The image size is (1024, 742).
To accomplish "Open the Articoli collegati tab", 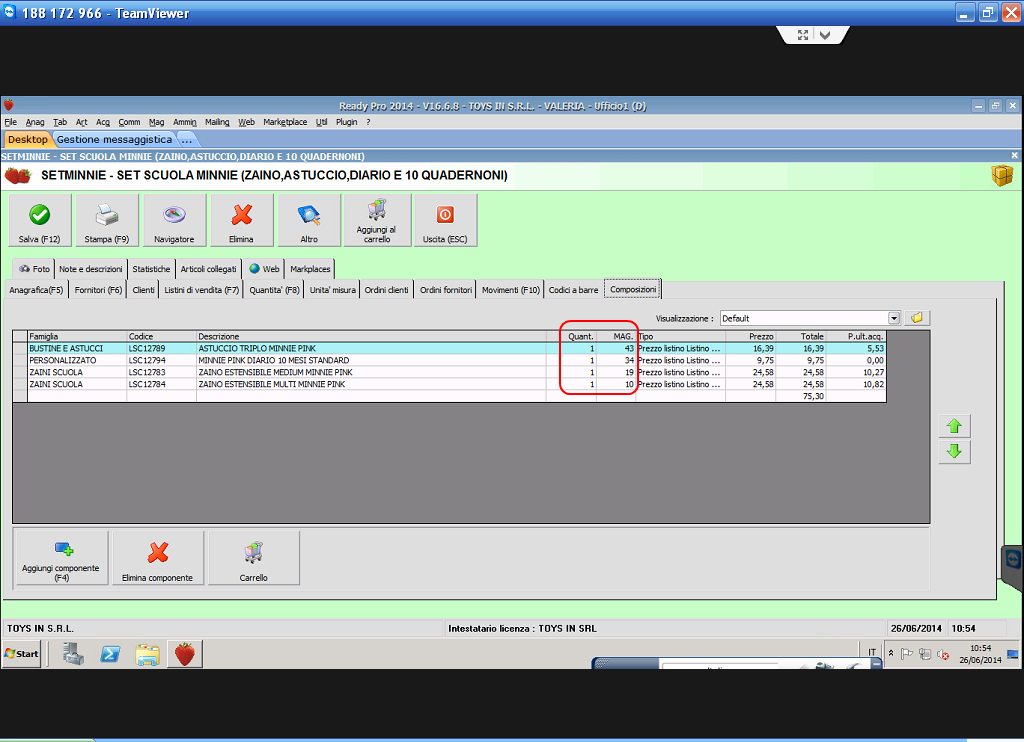I will (x=208, y=269).
